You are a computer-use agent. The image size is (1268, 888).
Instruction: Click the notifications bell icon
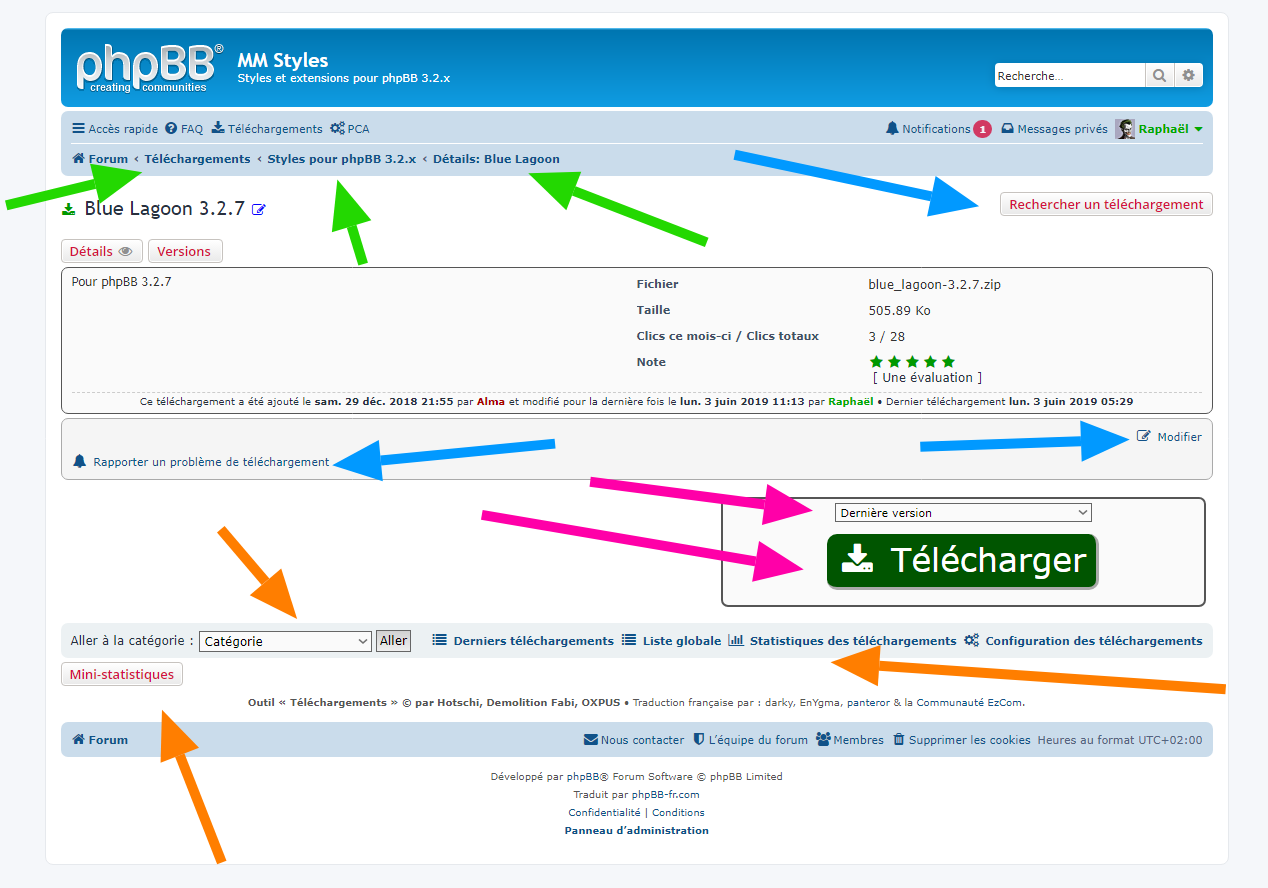892,129
